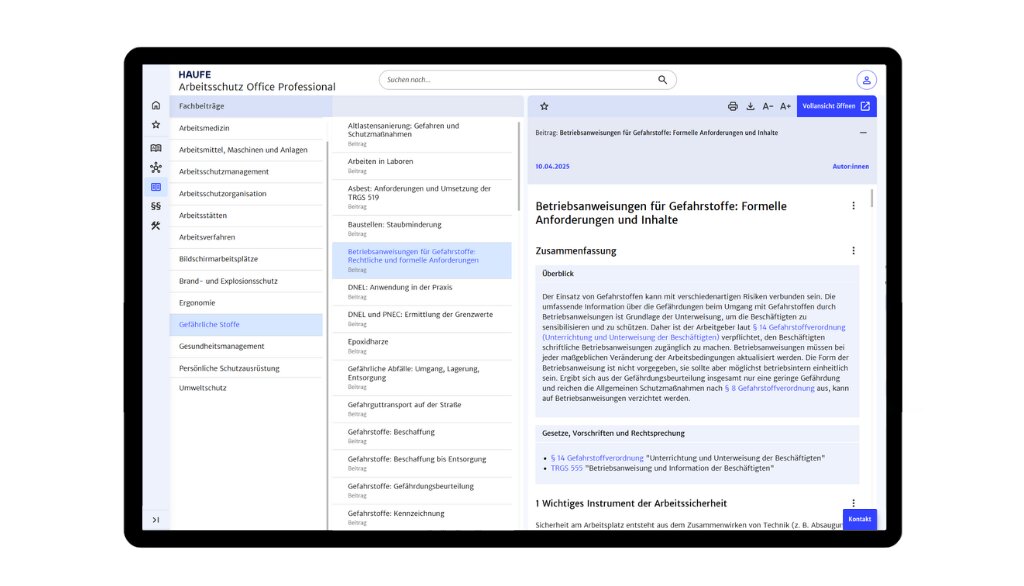1024x586 pixels.
Task: Open Gefahrstoffe: Kennzeichnung article
Action: point(422,517)
